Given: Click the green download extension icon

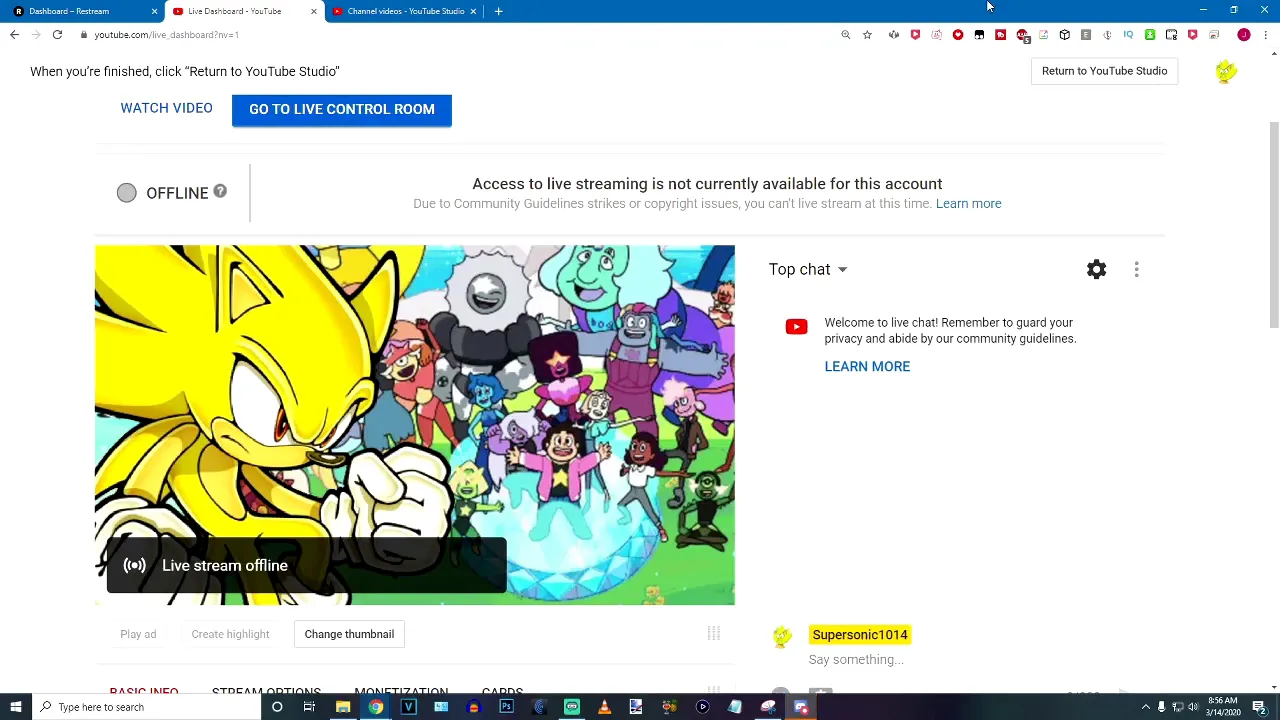Looking at the screenshot, I should [x=1150, y=35].
